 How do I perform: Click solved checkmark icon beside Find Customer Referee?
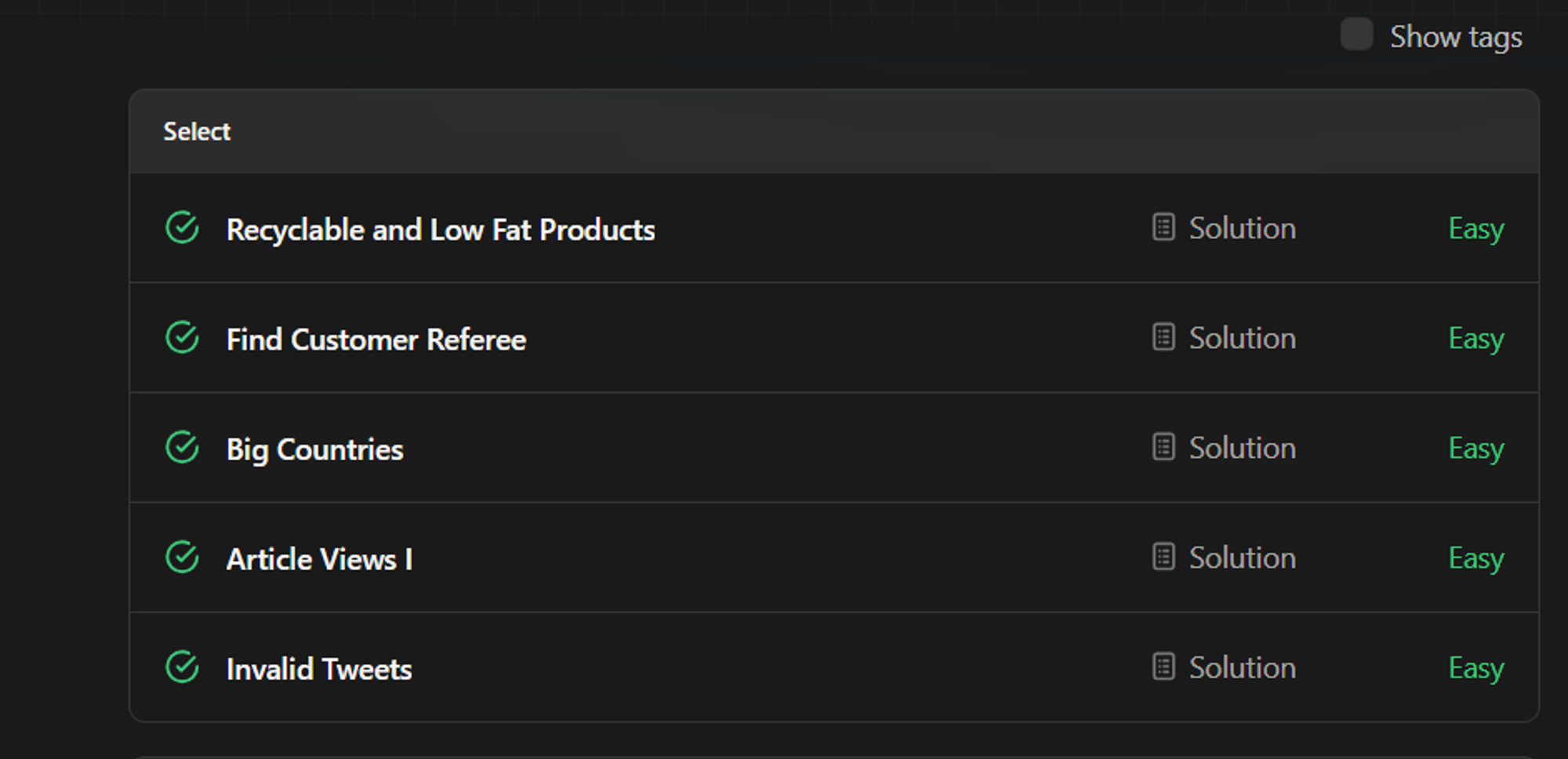pos(182,338)
